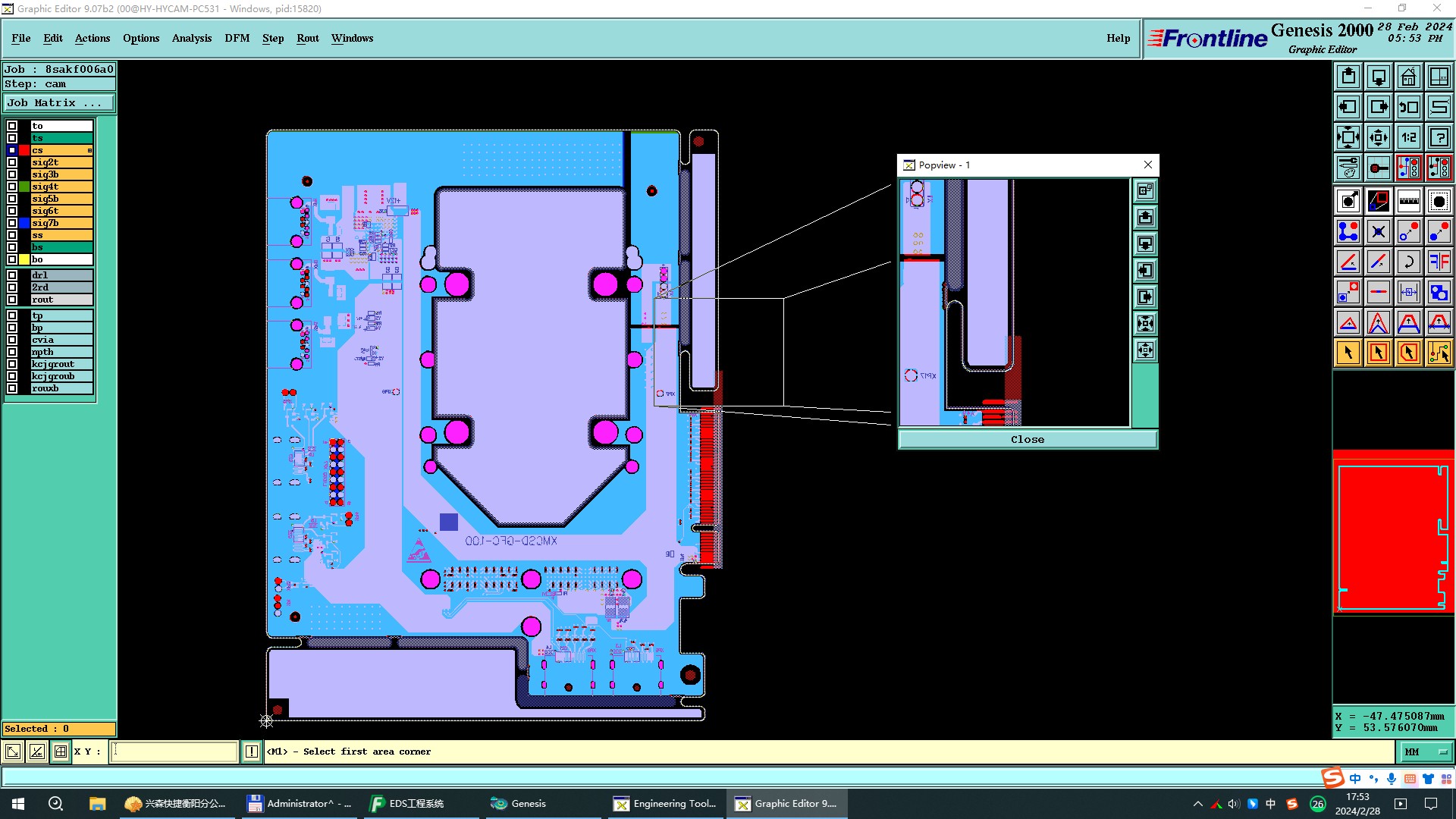Toggle checkbox for sig2t layer

coord(12,162)
